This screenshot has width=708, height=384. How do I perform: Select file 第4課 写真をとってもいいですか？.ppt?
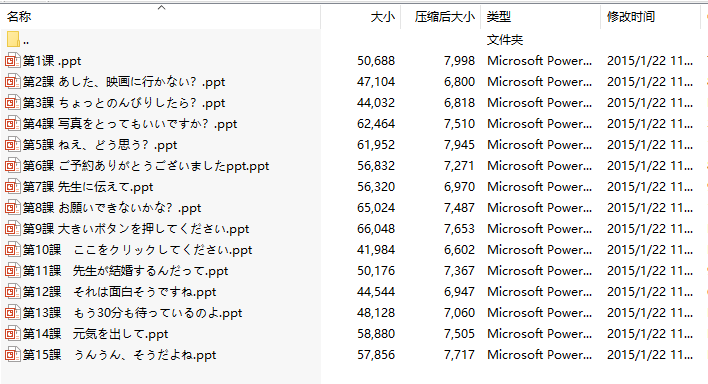[130, 124]
